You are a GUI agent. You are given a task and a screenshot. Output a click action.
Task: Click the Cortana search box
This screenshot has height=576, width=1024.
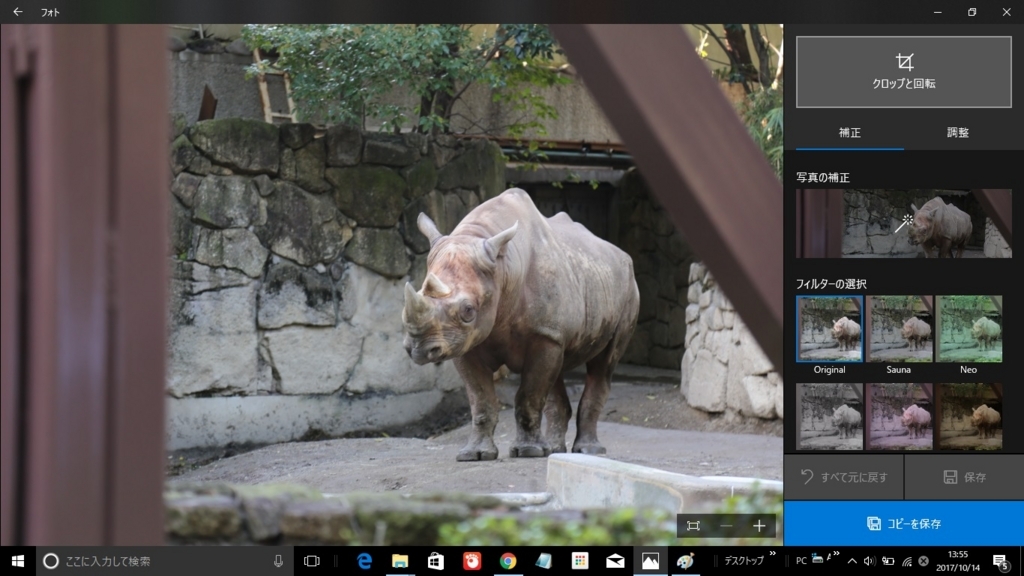click(163, 561)
